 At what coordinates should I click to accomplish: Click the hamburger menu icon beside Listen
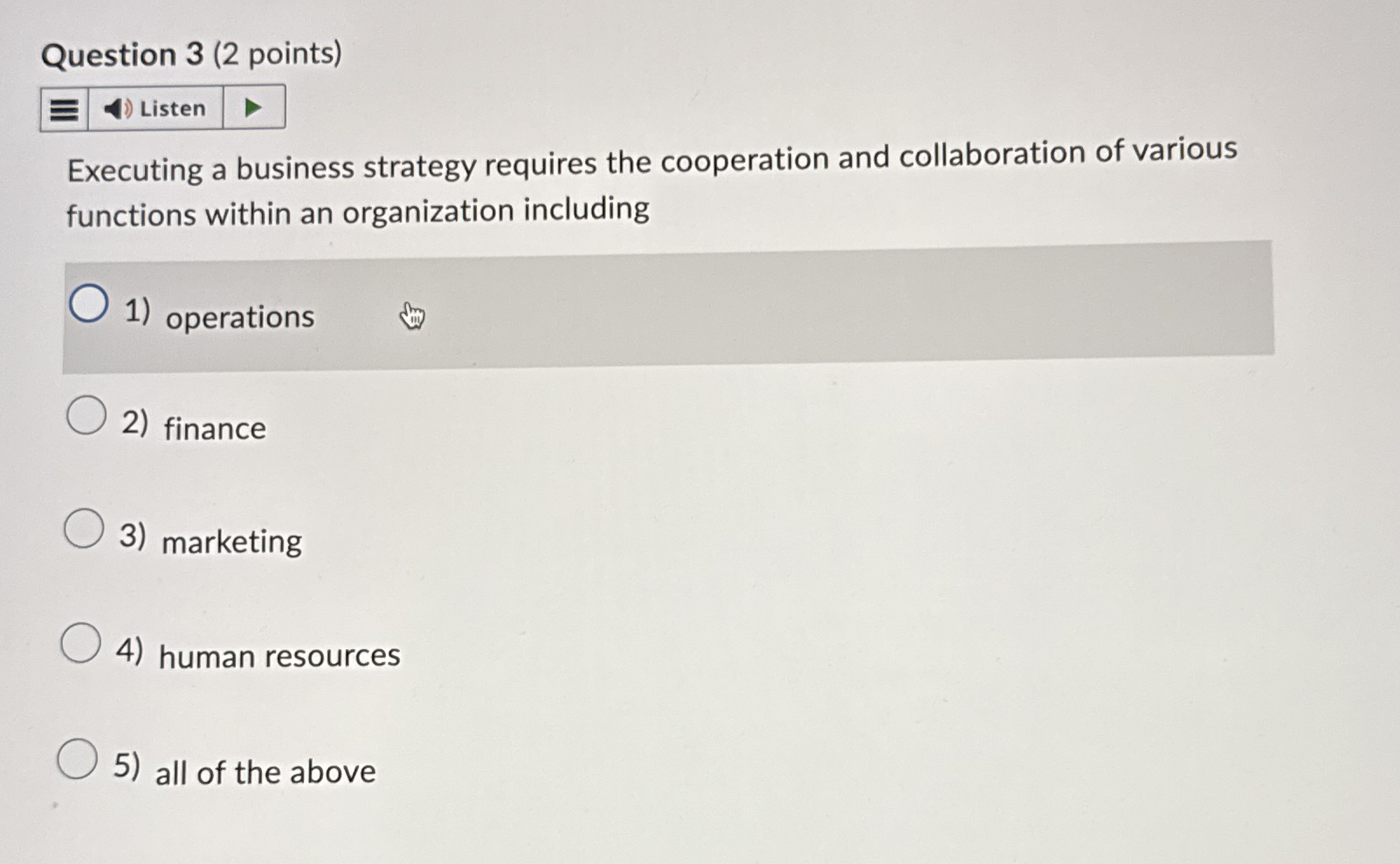point(62,107)
